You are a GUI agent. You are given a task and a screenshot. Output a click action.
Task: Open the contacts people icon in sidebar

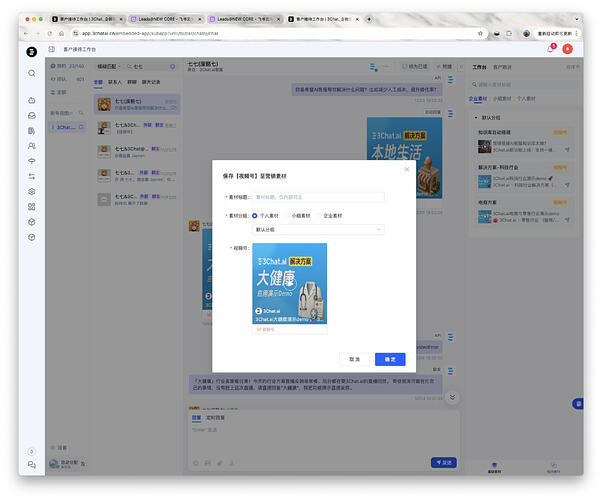[32, 146]
